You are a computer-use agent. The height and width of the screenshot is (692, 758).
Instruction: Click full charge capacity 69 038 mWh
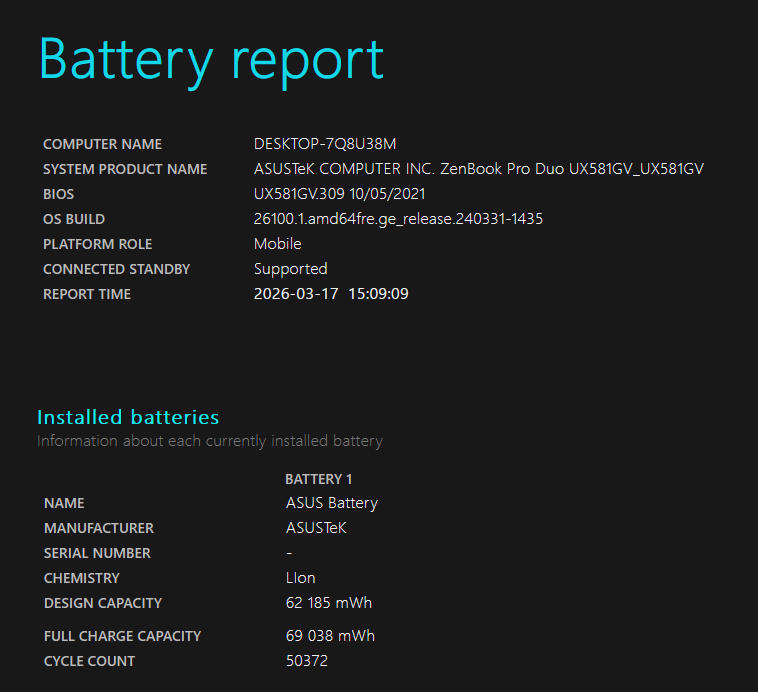coord(330,636)
